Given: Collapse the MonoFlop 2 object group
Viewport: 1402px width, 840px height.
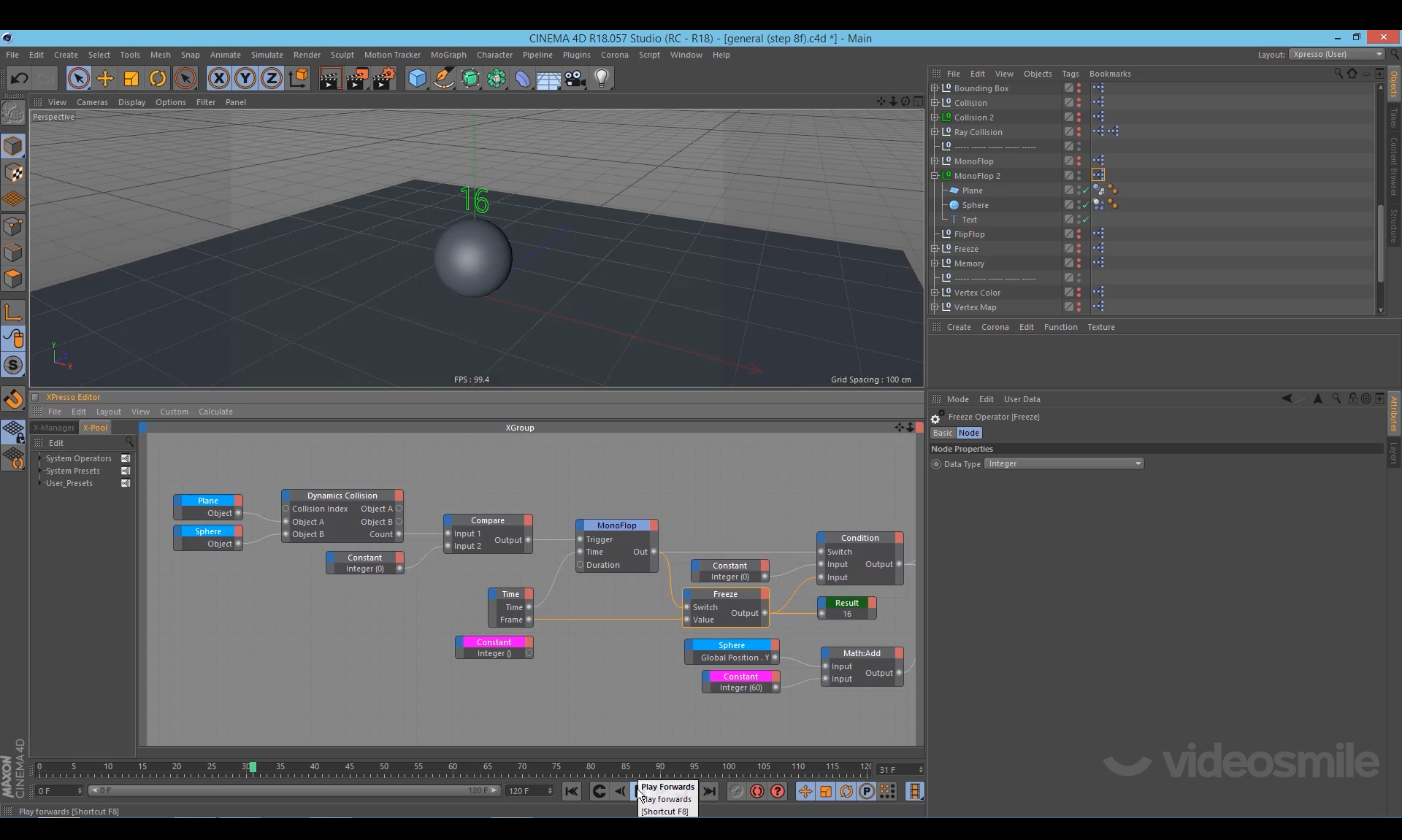Looking at the screenshot, I should click(935, 176).
